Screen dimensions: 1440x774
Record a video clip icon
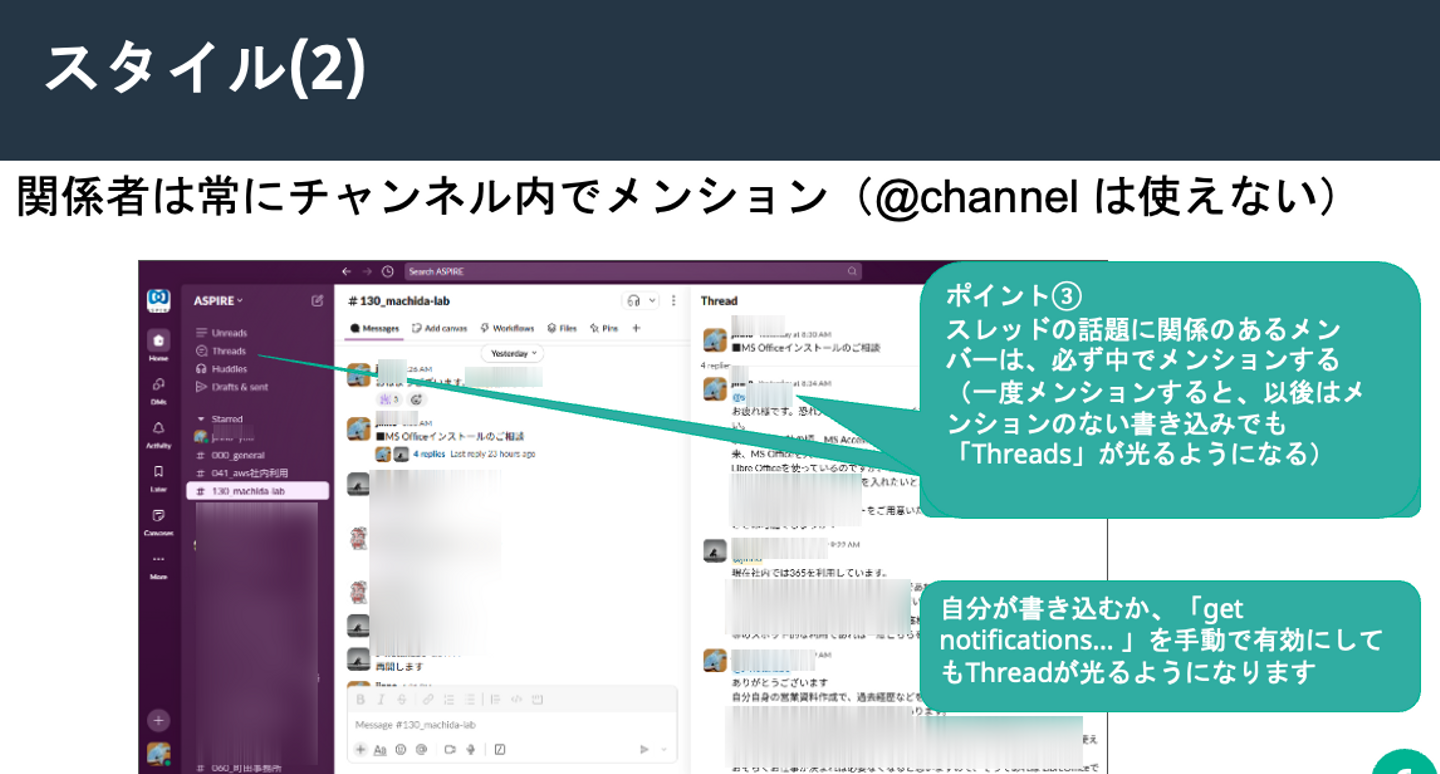[449, 749]
